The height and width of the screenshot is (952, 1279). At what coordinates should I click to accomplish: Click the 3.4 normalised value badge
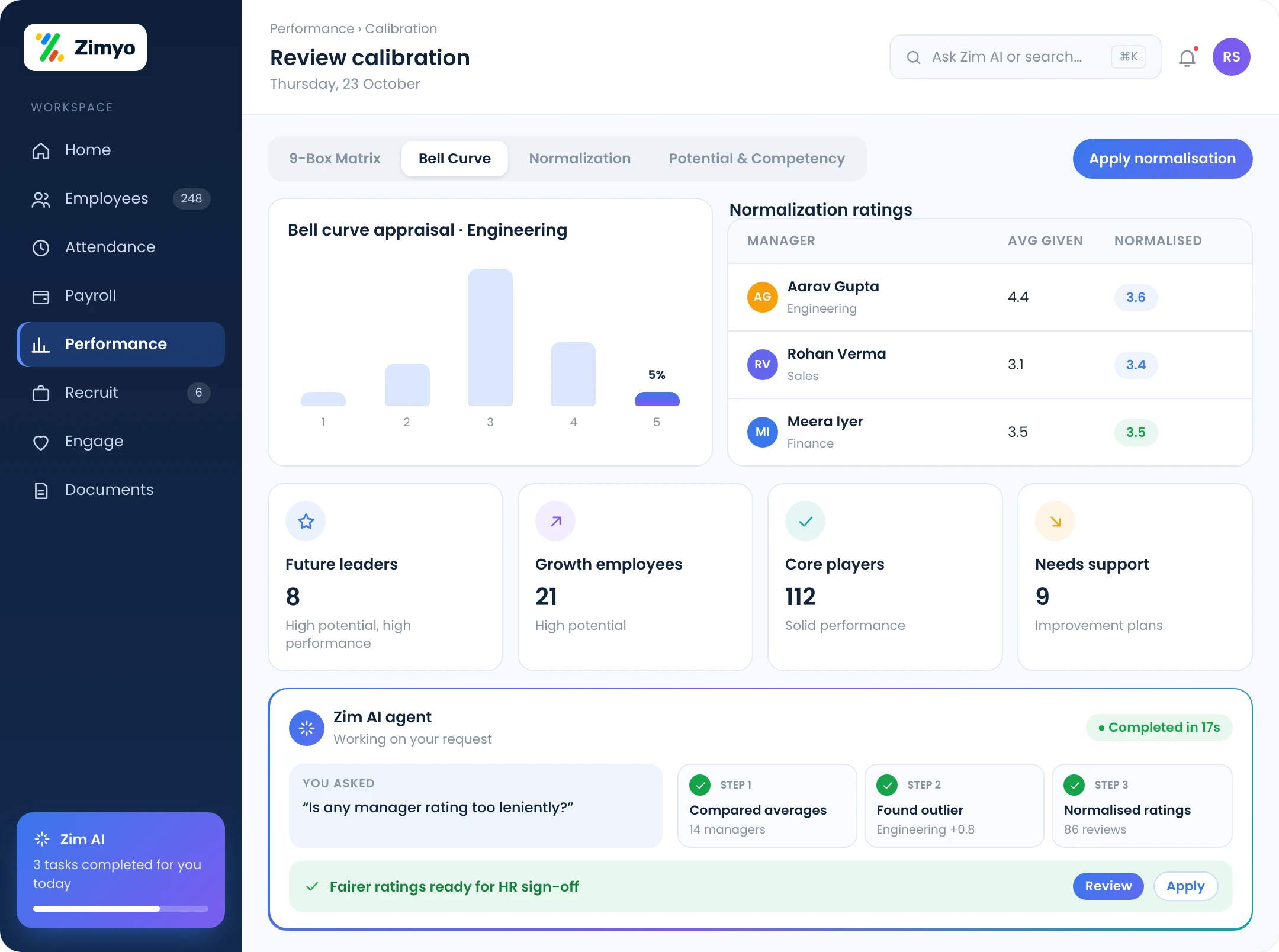[1136, 365]
